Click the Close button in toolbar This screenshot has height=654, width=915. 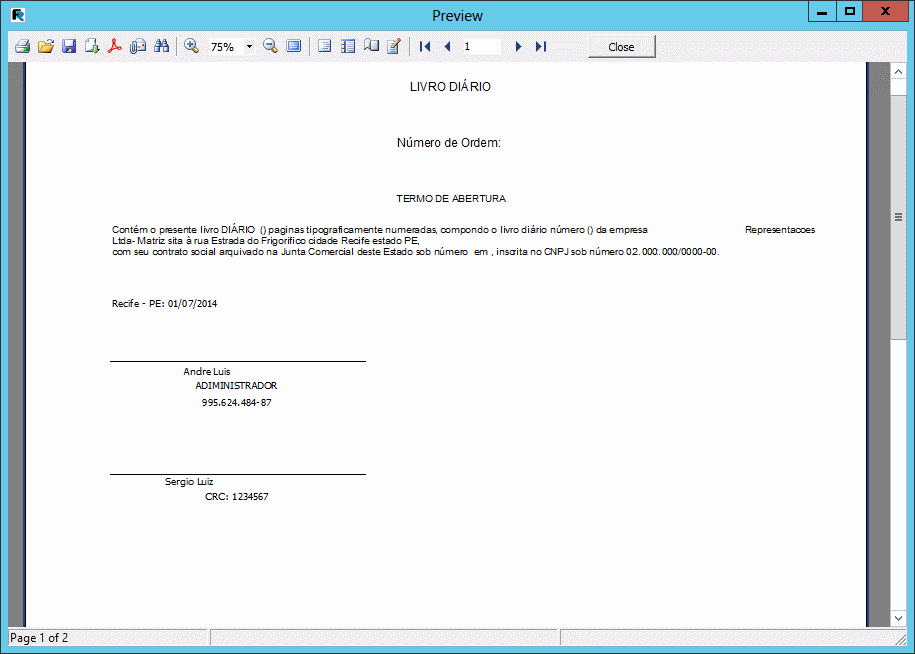(x=621, y=47)
